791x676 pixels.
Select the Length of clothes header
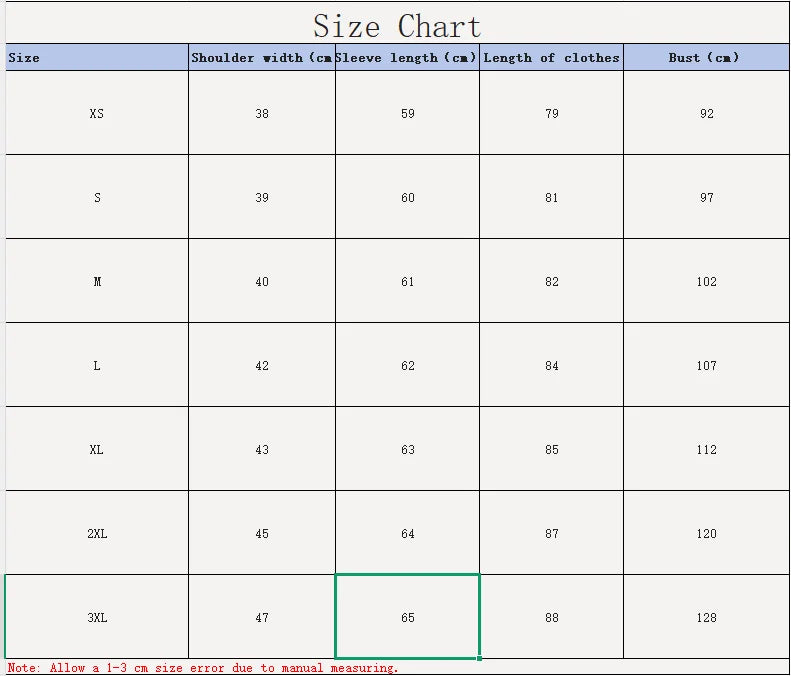pyautogui.click(x=551, y=58)
